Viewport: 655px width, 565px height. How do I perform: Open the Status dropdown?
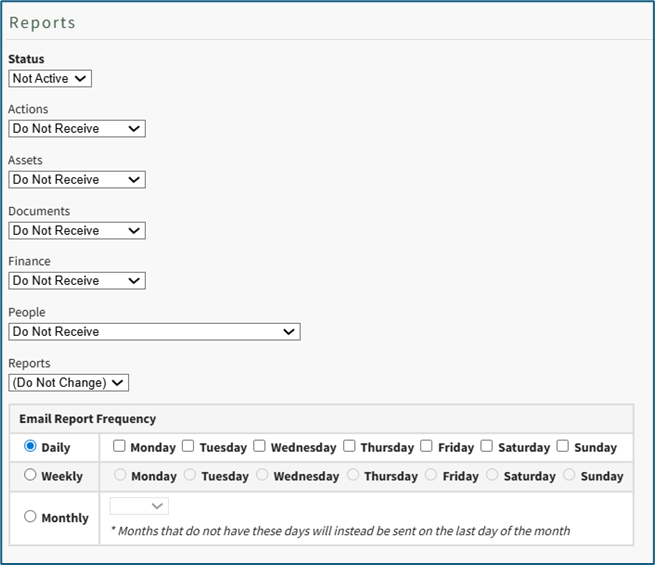(50, 78)
